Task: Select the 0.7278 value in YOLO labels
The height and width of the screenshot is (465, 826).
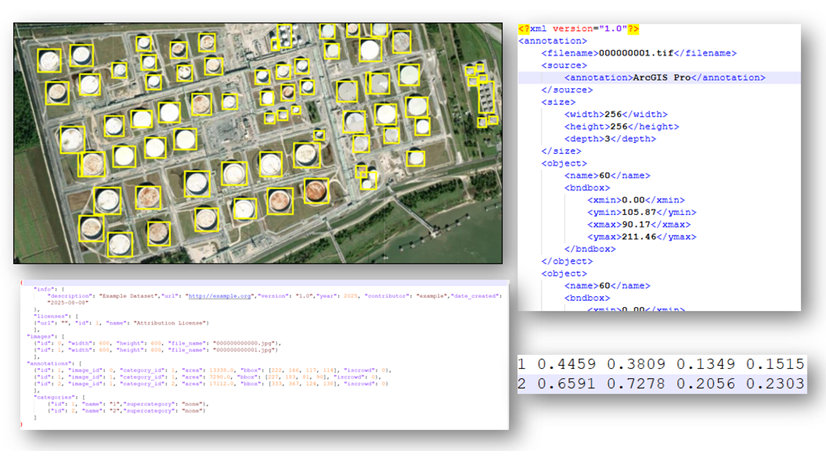Action: point(636,384)
